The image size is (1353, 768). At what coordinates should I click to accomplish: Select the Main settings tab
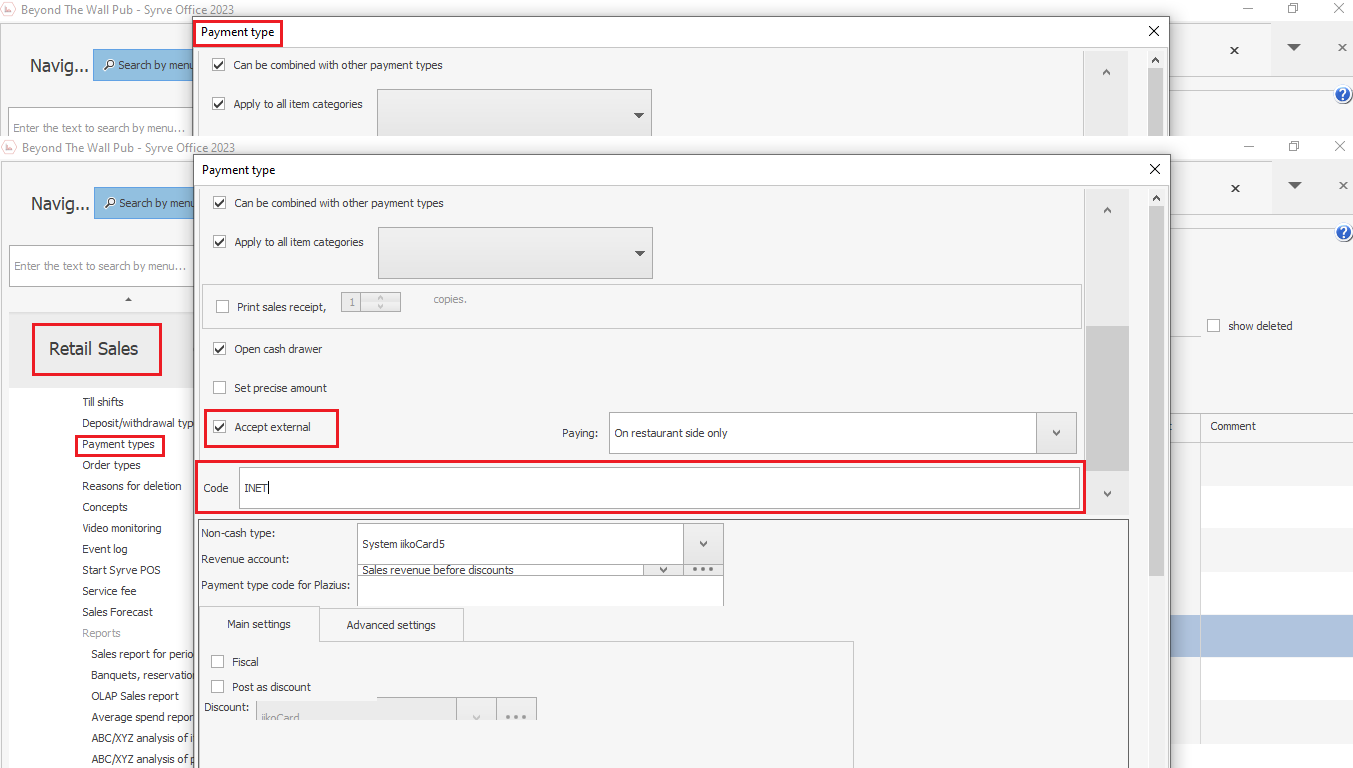259,624
